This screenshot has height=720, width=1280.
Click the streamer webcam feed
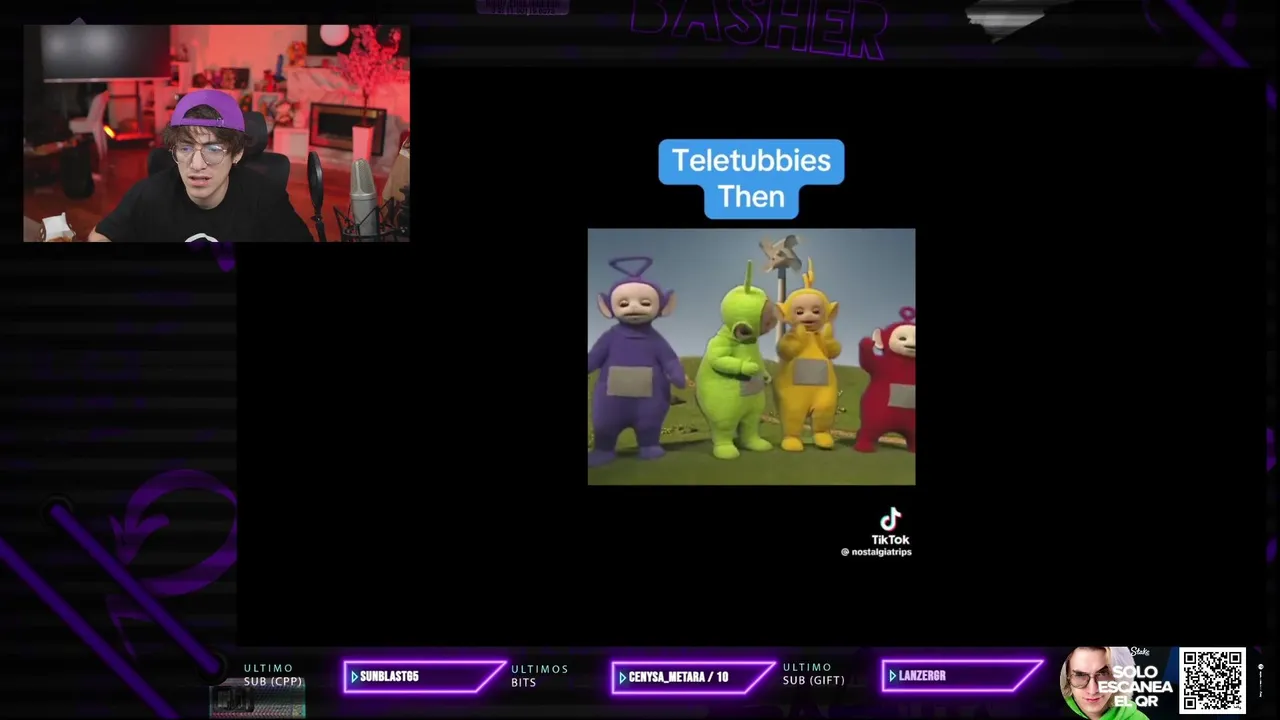216,133
